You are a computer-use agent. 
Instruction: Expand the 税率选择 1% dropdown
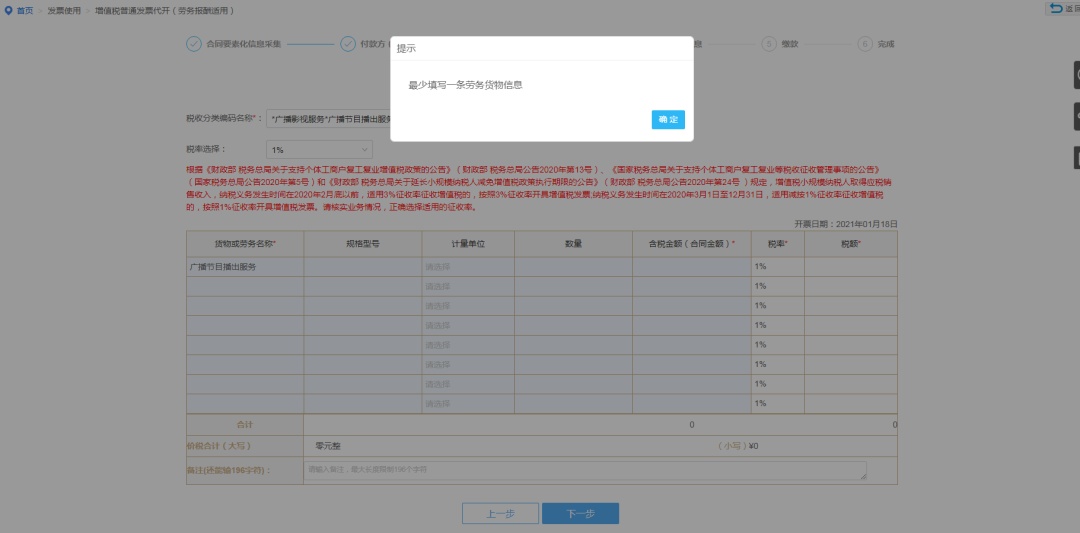click(x=308, y=149)
